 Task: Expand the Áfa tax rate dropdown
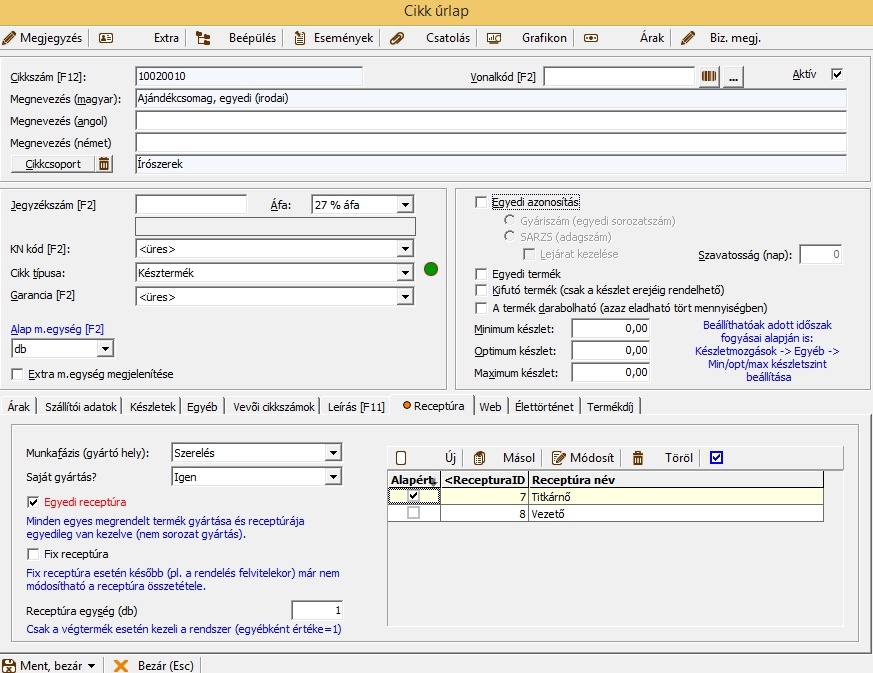404,205
